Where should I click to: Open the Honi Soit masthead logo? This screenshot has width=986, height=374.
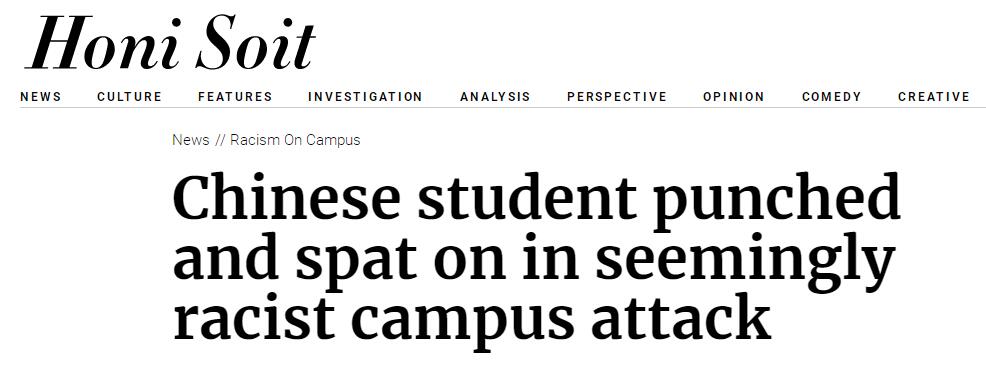(170, 42)
